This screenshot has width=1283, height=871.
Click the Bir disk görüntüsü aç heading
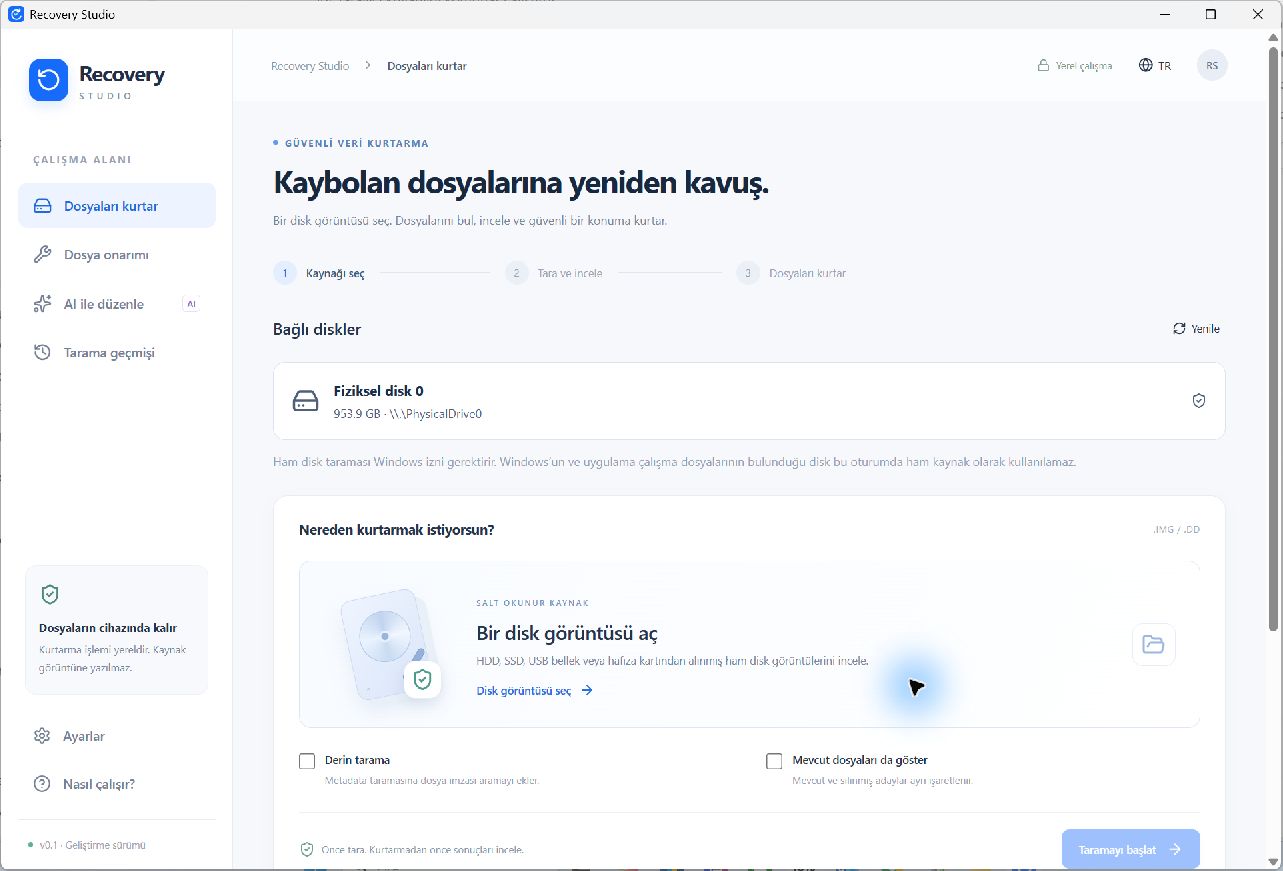[567, 634]
